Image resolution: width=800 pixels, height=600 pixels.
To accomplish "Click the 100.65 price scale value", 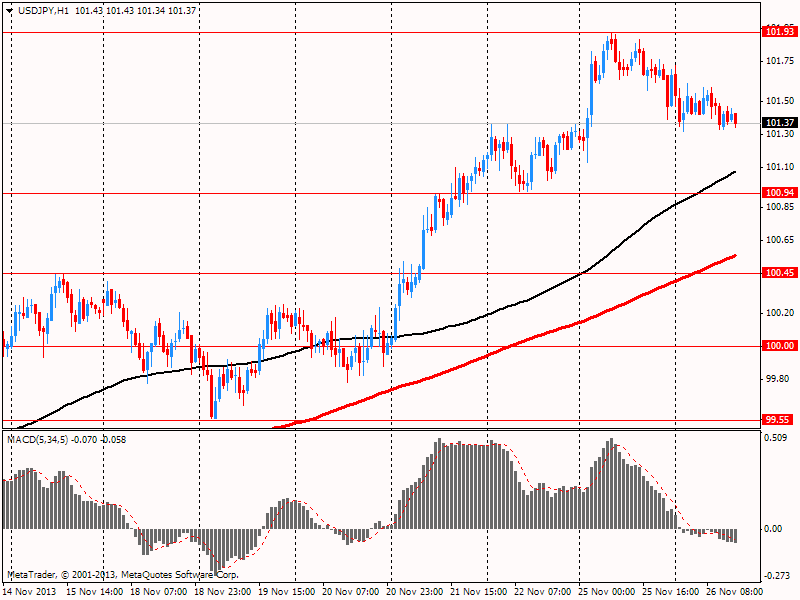I will [x=780, y=240].
